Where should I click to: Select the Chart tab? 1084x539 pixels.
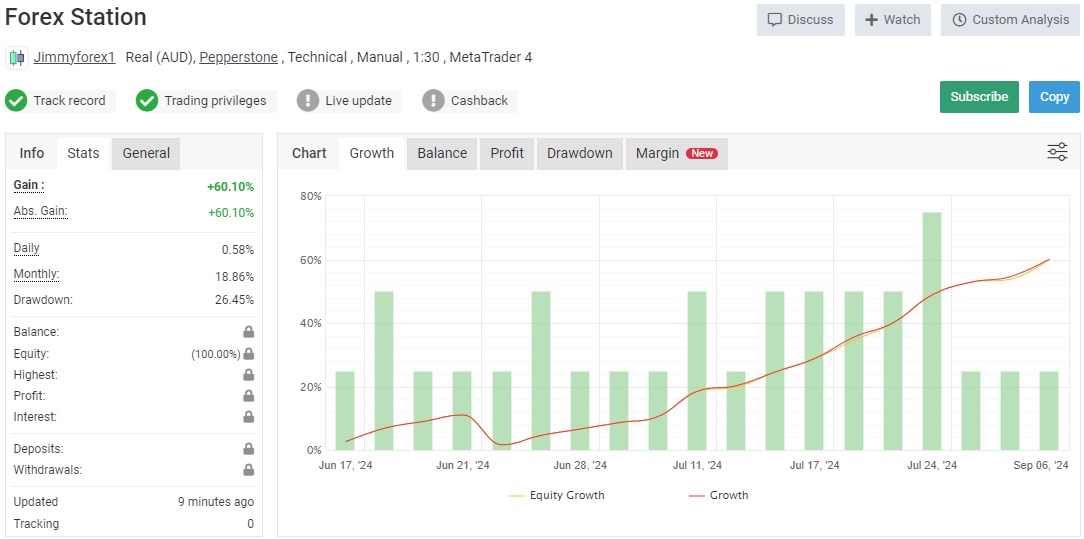pyautogui.click(x=309, y=153)
